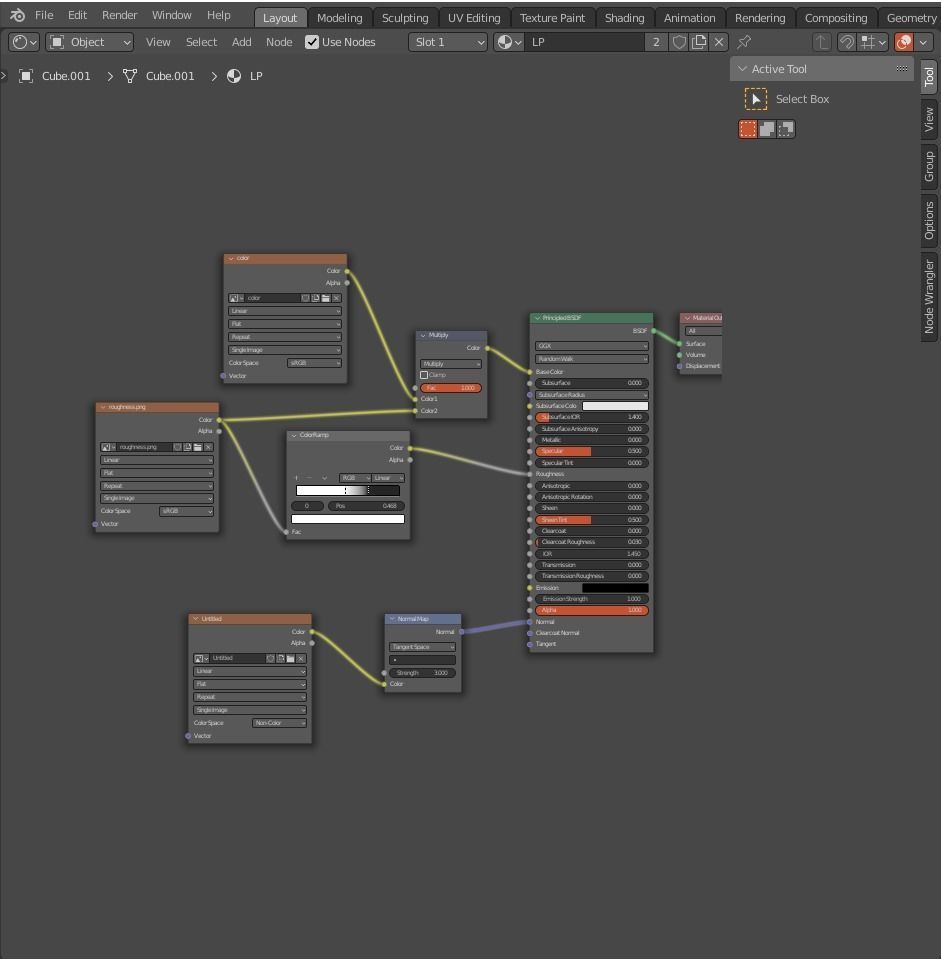Image resolution: width=941 pixels, height=959 pixels.
Task: Click the Cube.001 mesh icon in breadcrumb
Action: click(130, 76)
